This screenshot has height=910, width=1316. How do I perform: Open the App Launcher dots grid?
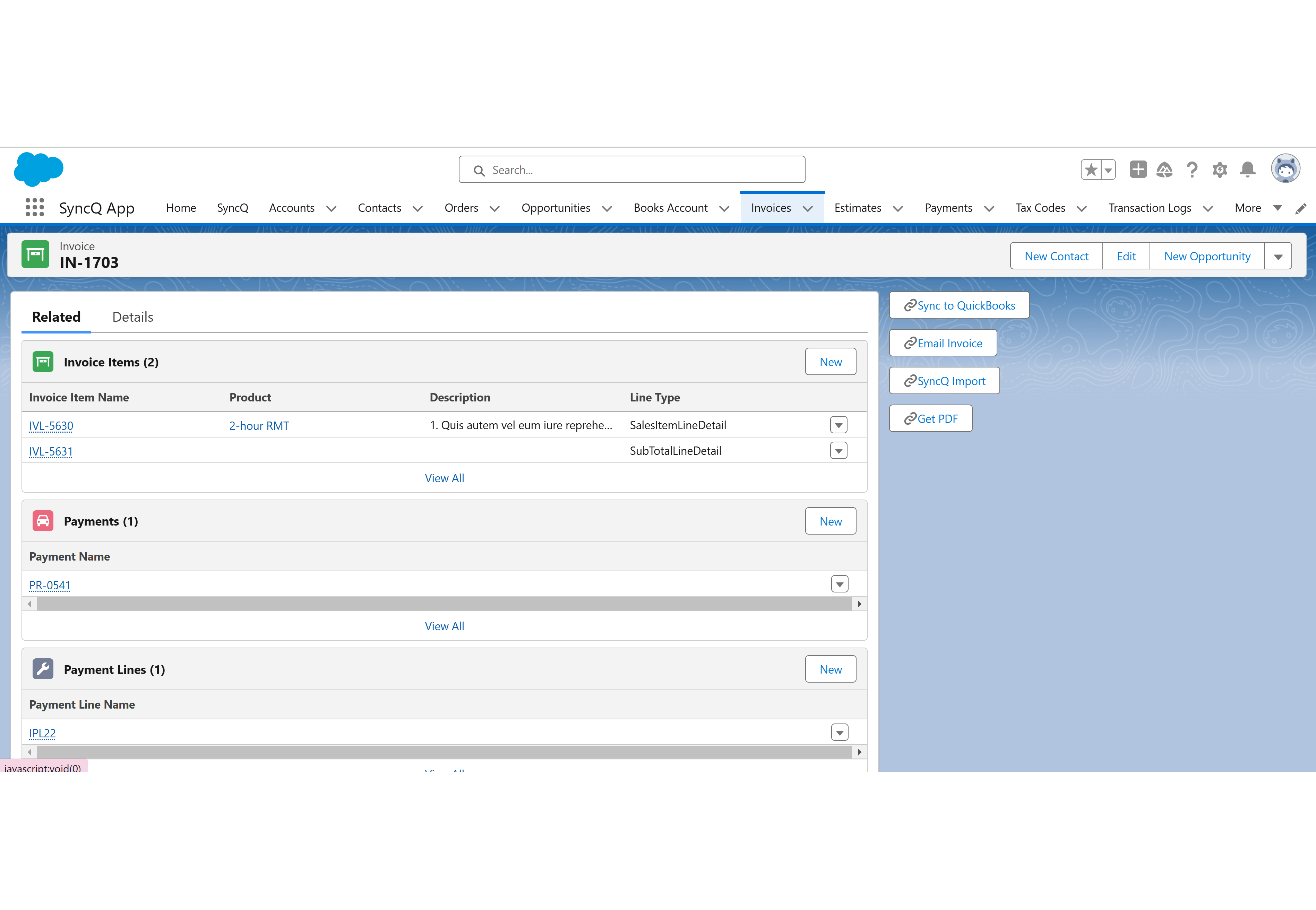(35, 208)
